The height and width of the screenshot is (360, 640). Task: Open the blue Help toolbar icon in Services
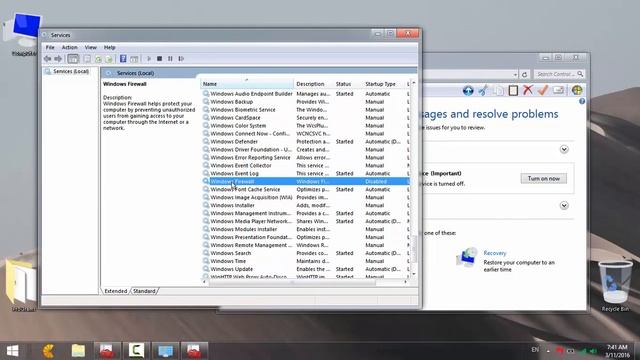(x=123, y=59)
